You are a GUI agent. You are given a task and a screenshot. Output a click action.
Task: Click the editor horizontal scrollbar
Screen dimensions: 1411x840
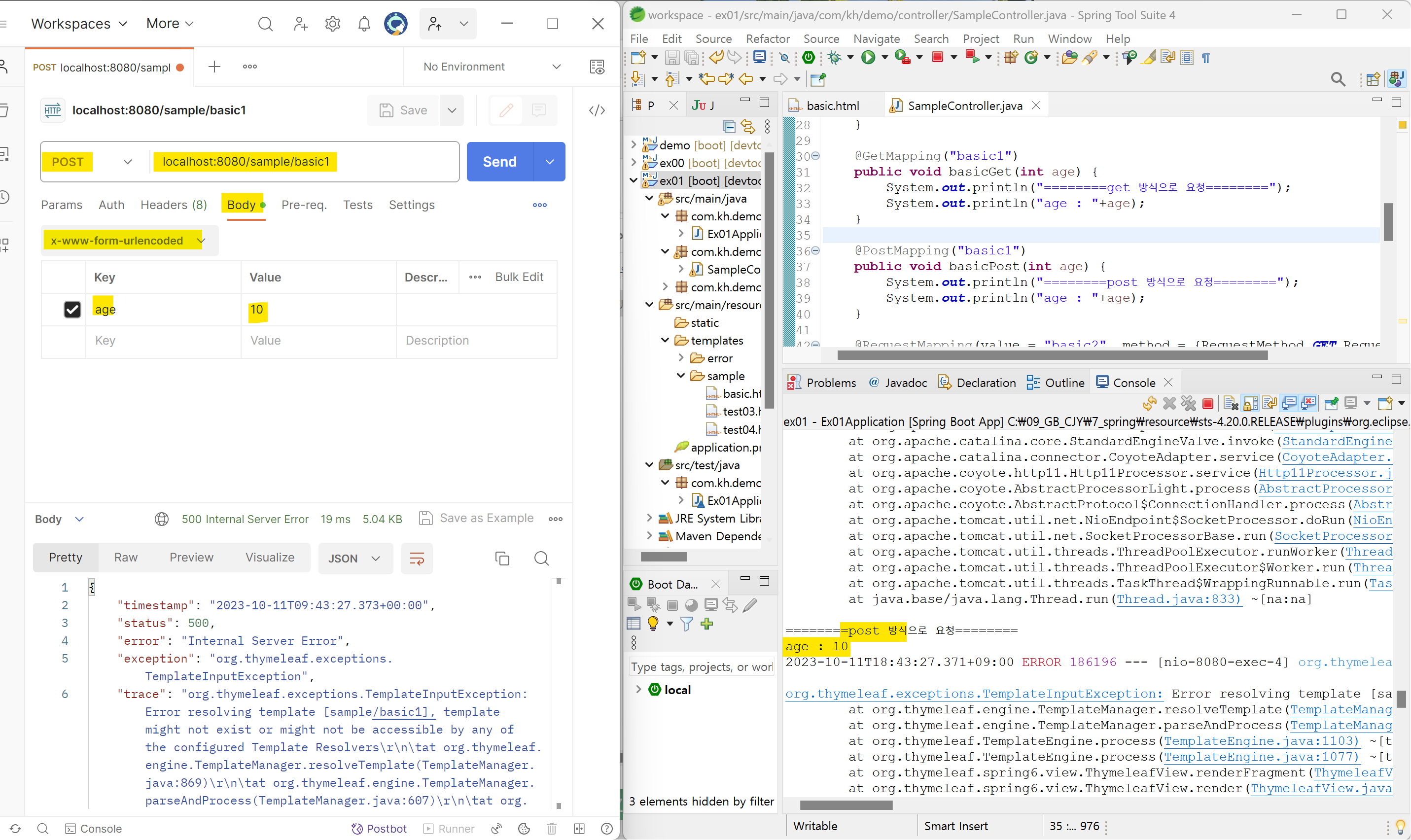click(x=1052, y=355)
